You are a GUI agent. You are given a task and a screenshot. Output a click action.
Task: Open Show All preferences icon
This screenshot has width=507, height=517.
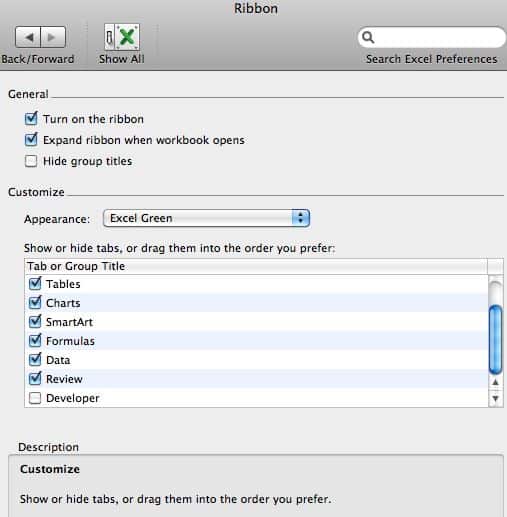(x=122, y=36)
